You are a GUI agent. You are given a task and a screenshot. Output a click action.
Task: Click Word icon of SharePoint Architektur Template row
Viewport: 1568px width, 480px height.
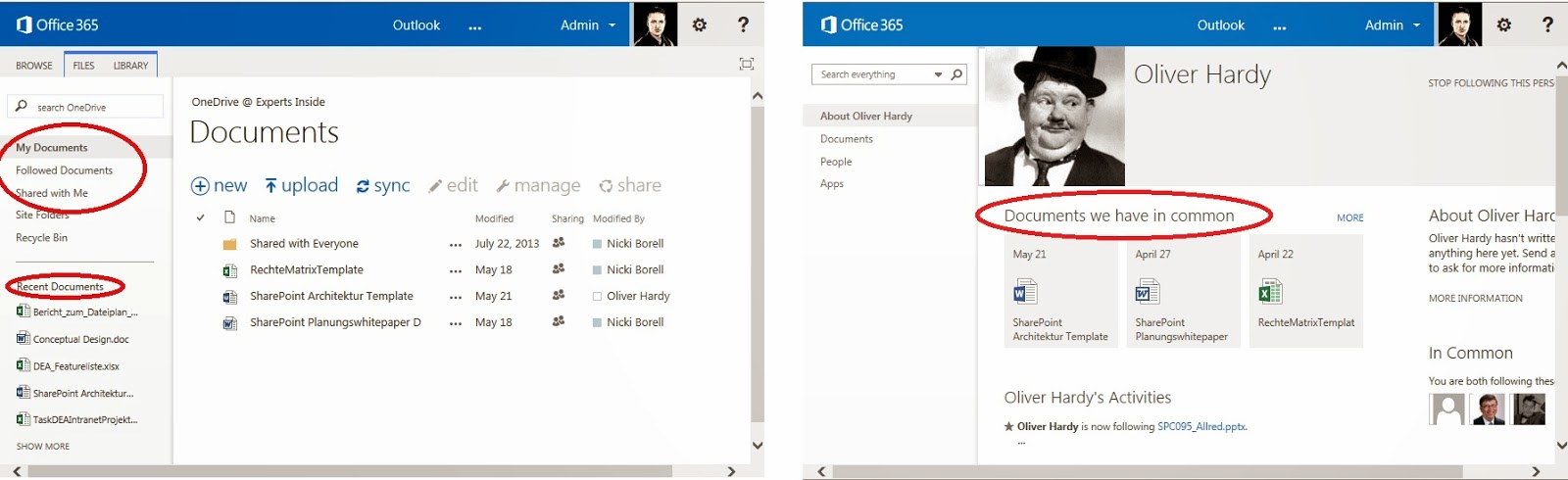229,297
